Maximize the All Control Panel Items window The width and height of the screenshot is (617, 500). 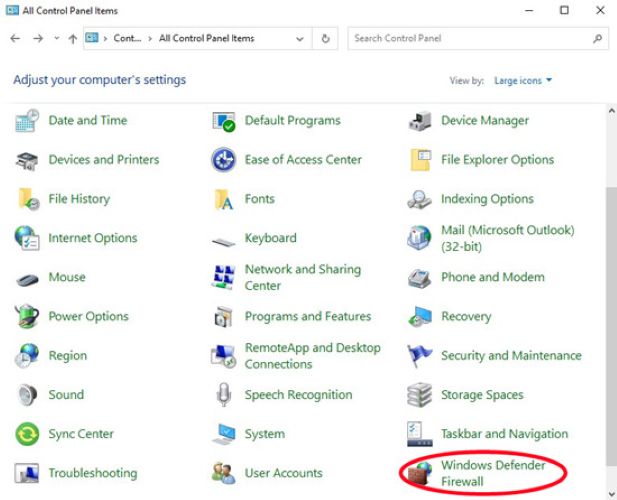(564, 10)
